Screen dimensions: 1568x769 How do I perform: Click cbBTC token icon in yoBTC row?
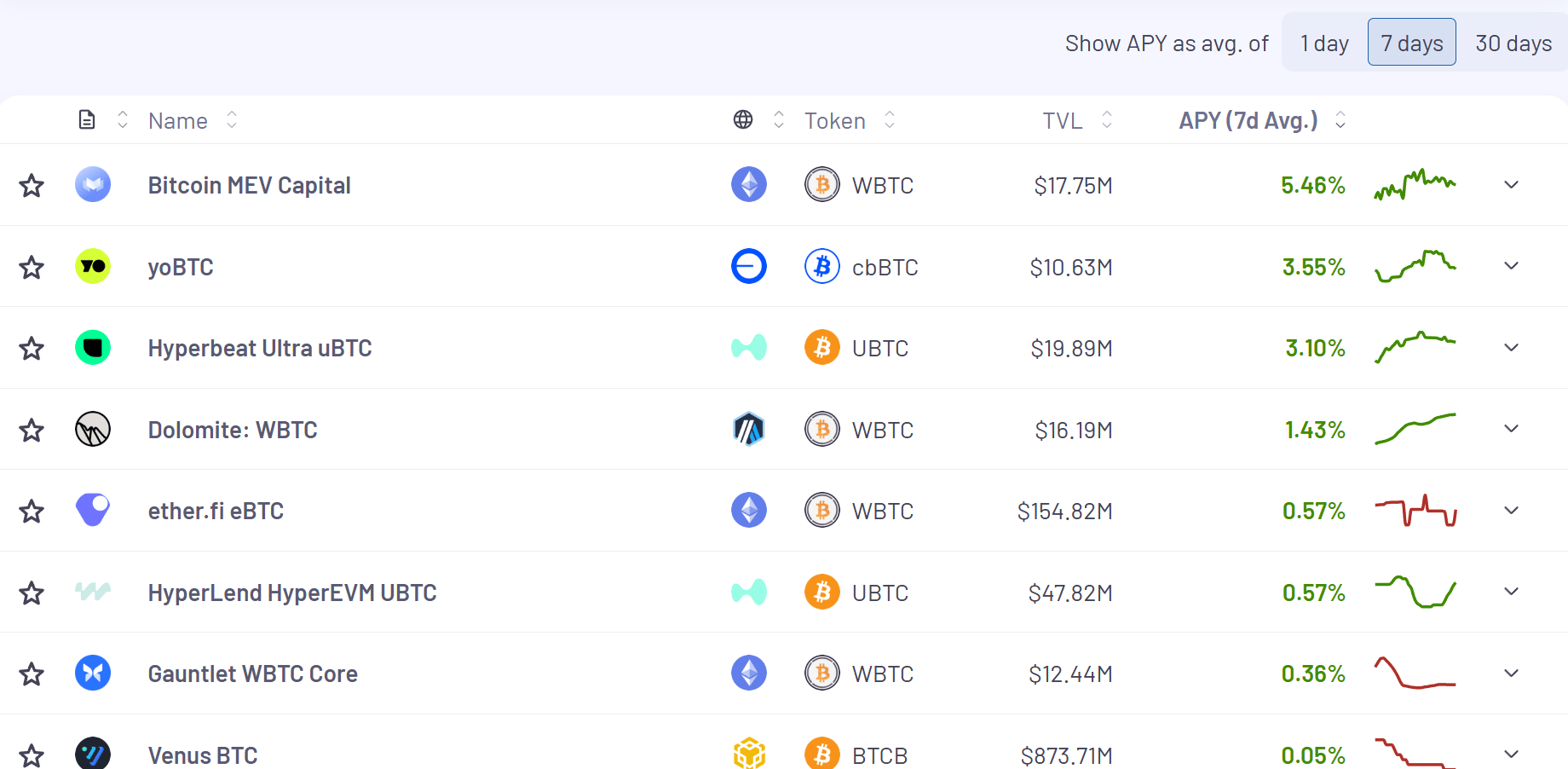pos(822,266)
